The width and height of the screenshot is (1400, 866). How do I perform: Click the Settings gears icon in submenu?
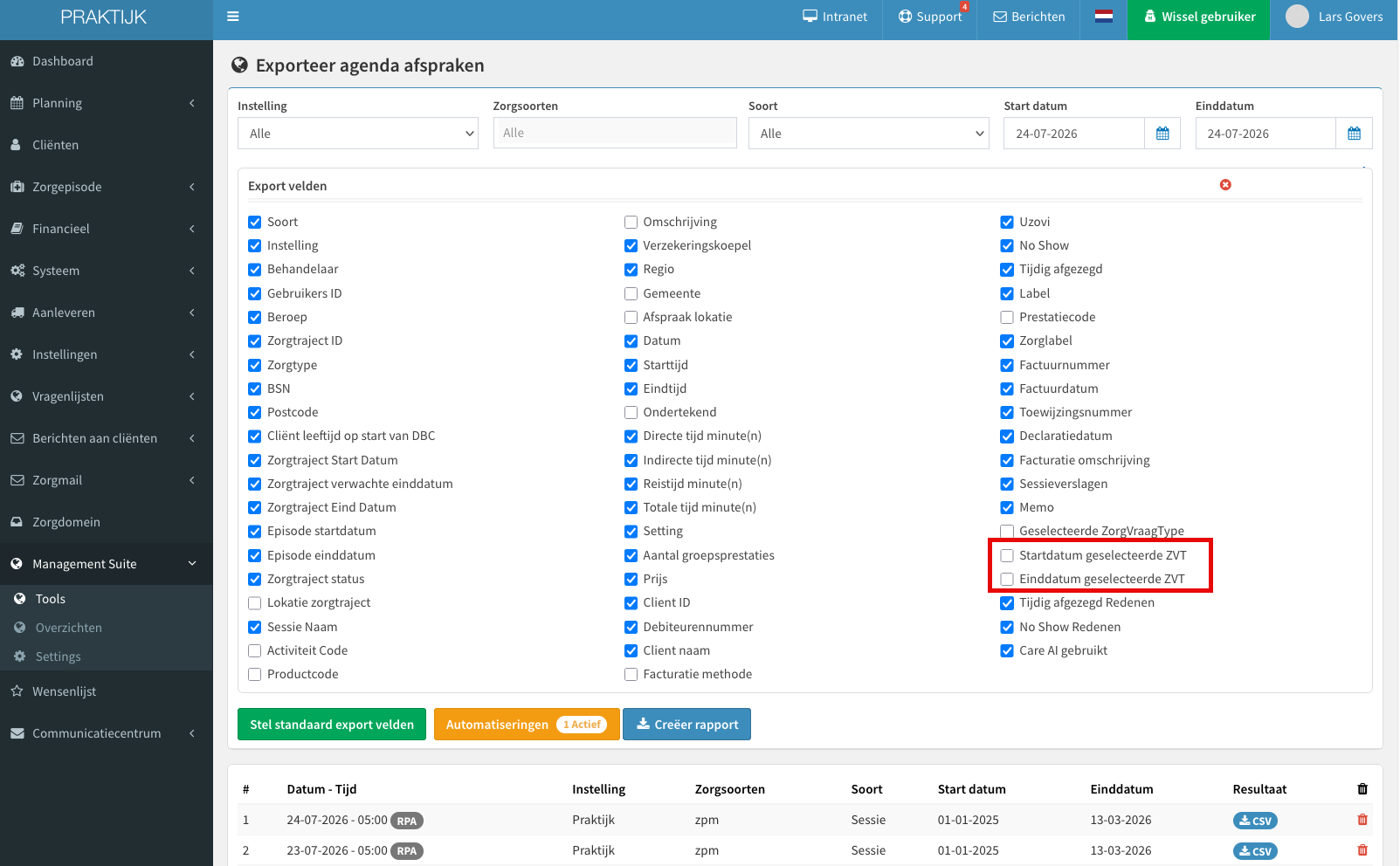tap(20, 656)
